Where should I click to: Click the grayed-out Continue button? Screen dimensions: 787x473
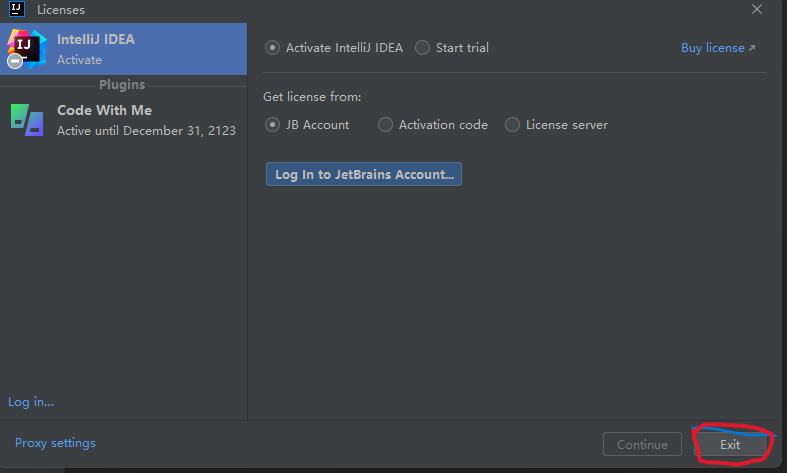click(642, 444)
